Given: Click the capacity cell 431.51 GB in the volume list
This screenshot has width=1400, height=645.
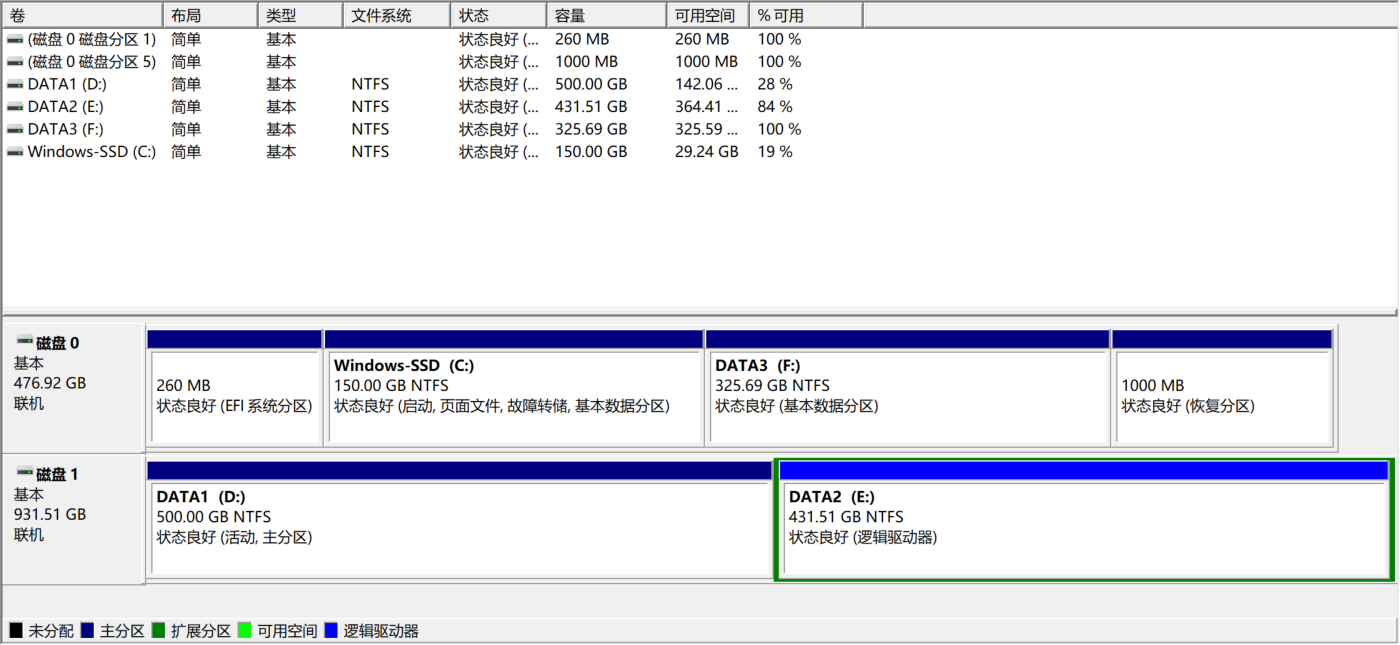Looking at the screenshot, I should pyautogui.click(x=591, y=107).
